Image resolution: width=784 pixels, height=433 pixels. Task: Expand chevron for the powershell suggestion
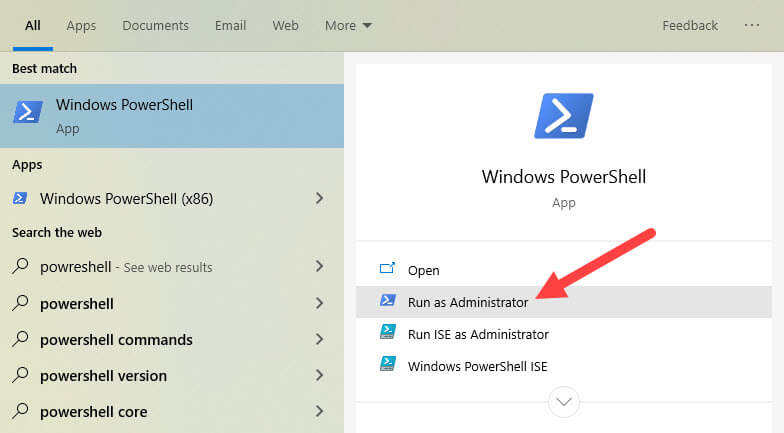[x=319, y=303]
